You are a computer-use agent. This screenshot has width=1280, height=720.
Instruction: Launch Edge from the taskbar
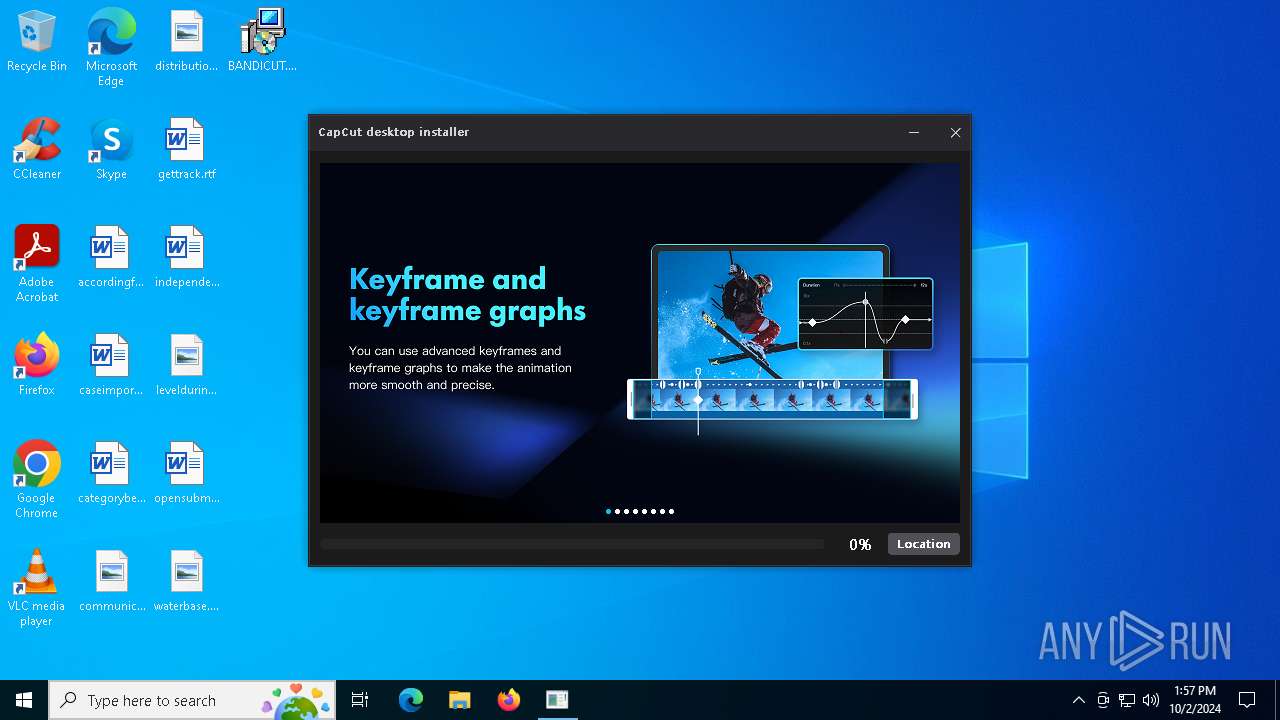coord(410,700)
